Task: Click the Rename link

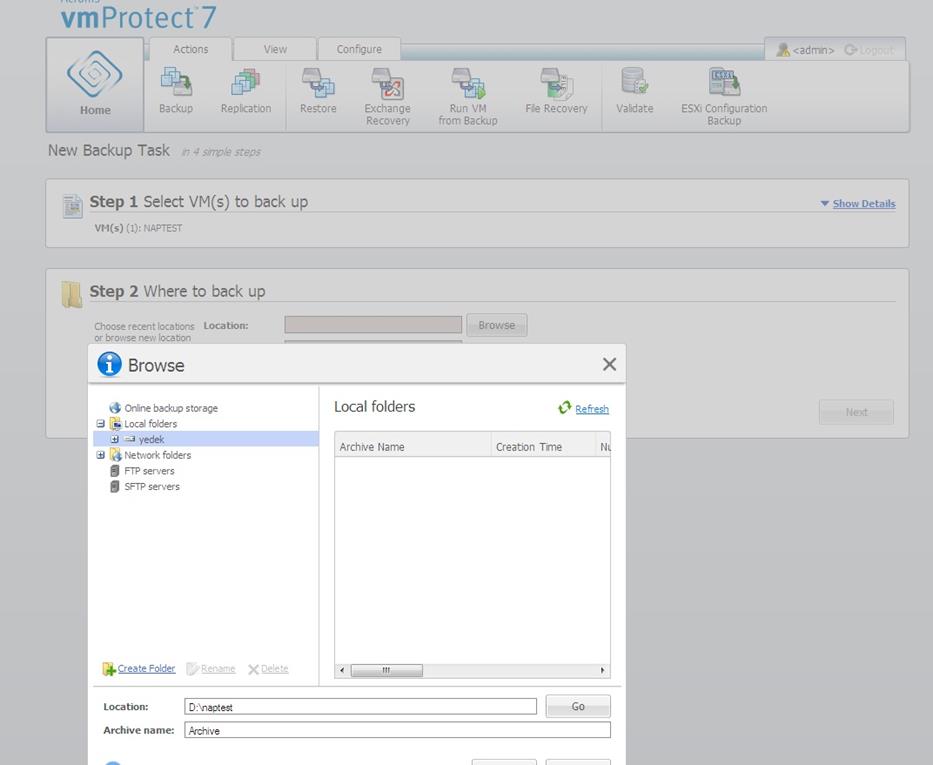Action: click(218, 669)
